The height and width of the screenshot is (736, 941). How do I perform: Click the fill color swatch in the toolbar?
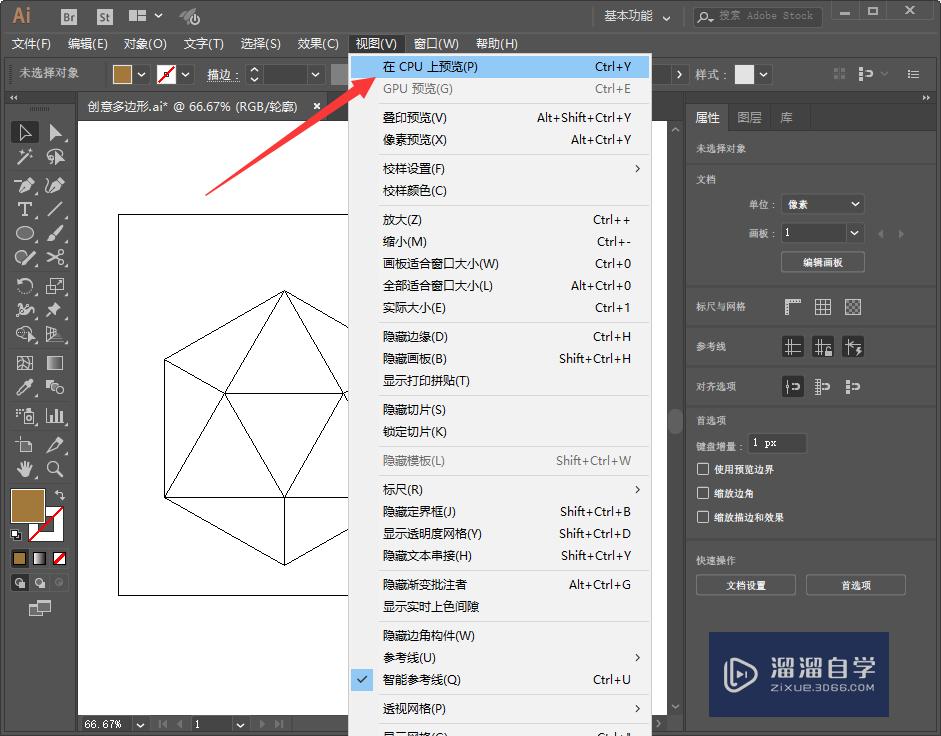click(x=28, y=504)
